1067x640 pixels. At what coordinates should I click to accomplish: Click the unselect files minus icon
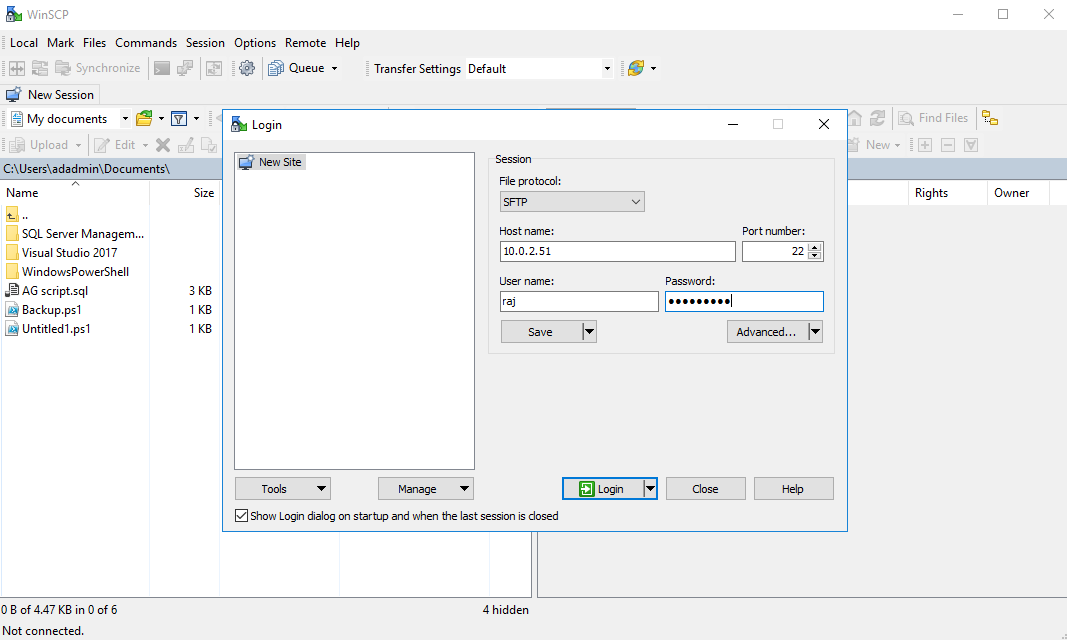[948, 145]
